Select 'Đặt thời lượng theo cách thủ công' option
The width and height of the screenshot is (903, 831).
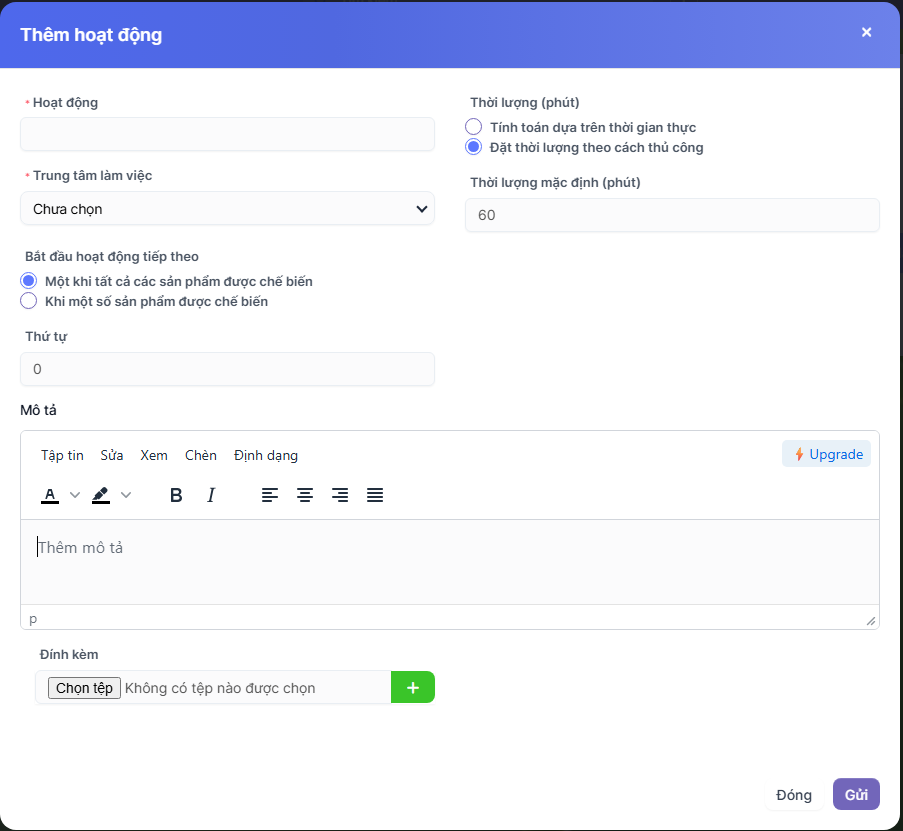tap(474, 147)
